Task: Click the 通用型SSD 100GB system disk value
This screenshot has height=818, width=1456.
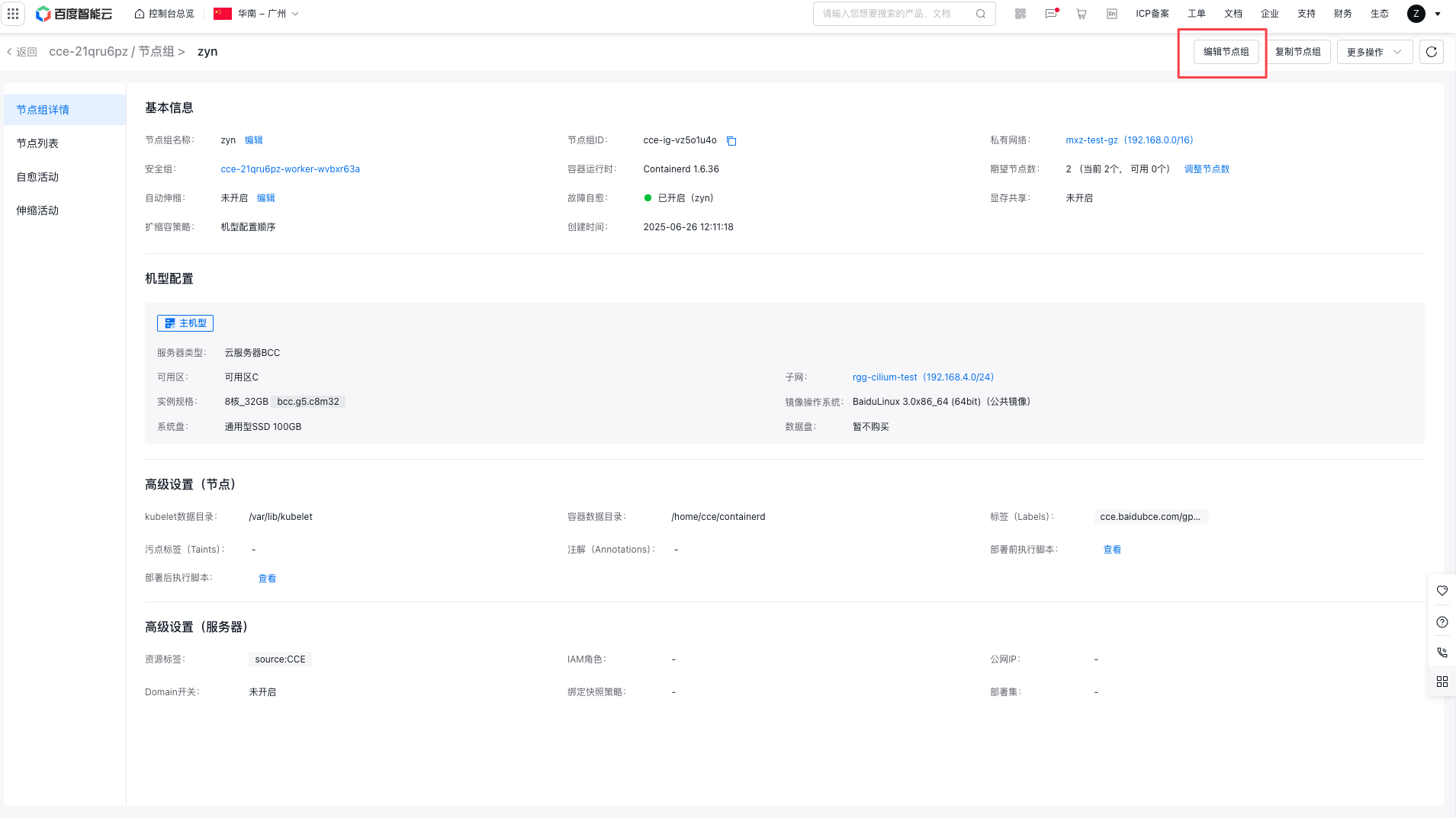Action: pyautogui.click(x=263, y=427)
